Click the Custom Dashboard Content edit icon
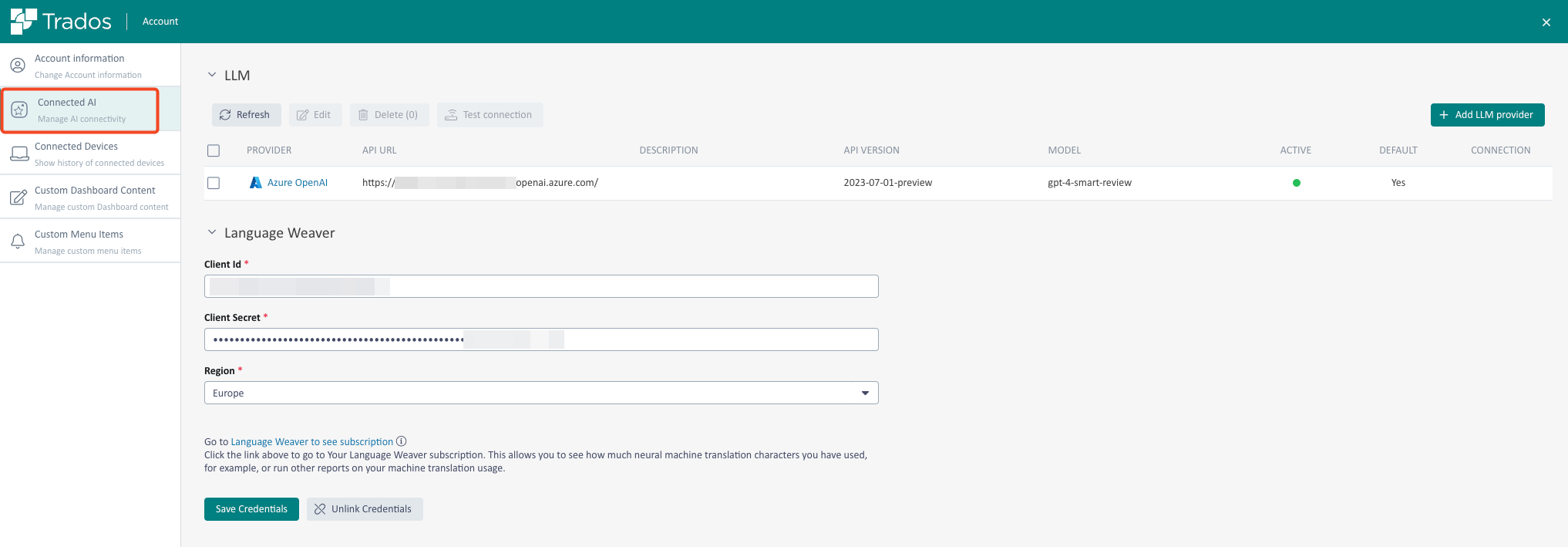 [19, 198]
